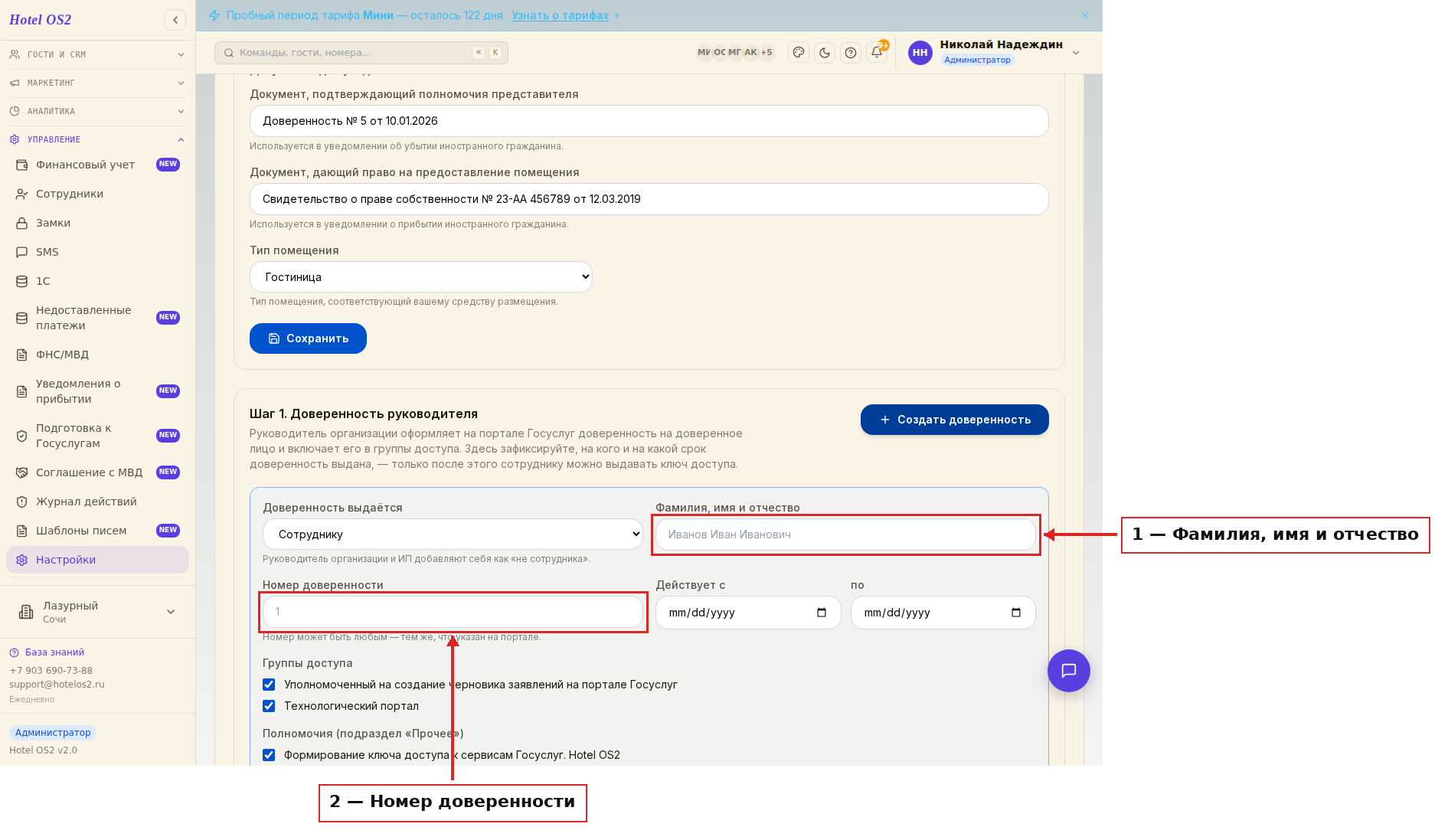Screen dimensions: 1448x840
Task: Open SMS menu item
Action: point(97,252)
